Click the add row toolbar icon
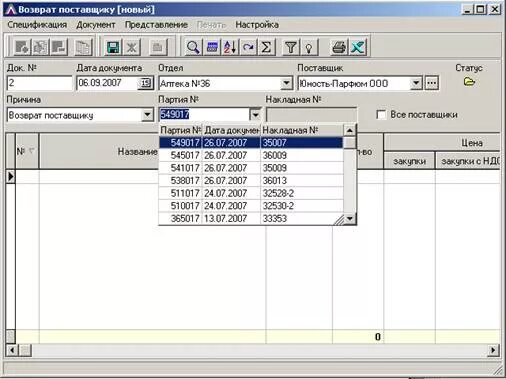506x379 pixels. (x=22, y=47)
